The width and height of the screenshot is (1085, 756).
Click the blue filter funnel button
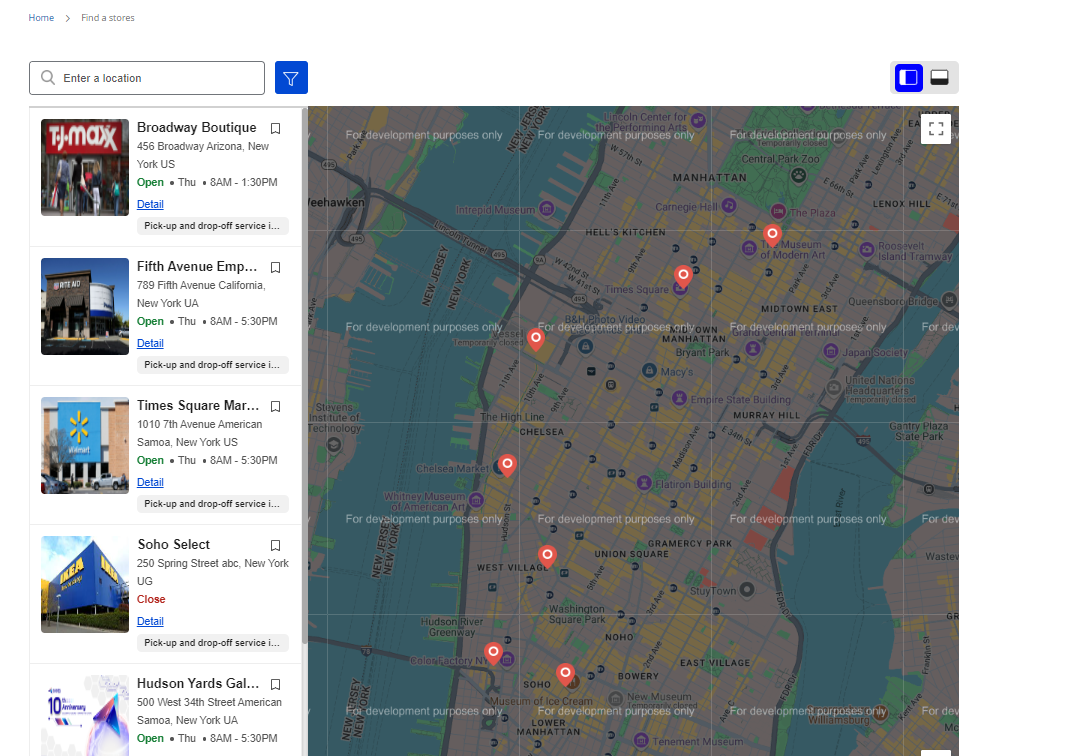pyautogui.click(x=291, y=78)
